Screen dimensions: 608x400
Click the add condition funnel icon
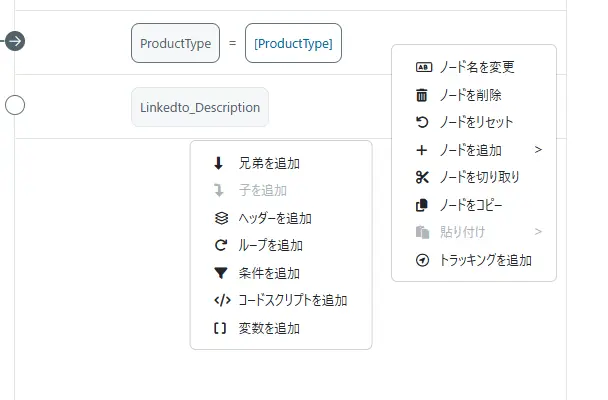point(220,273)
